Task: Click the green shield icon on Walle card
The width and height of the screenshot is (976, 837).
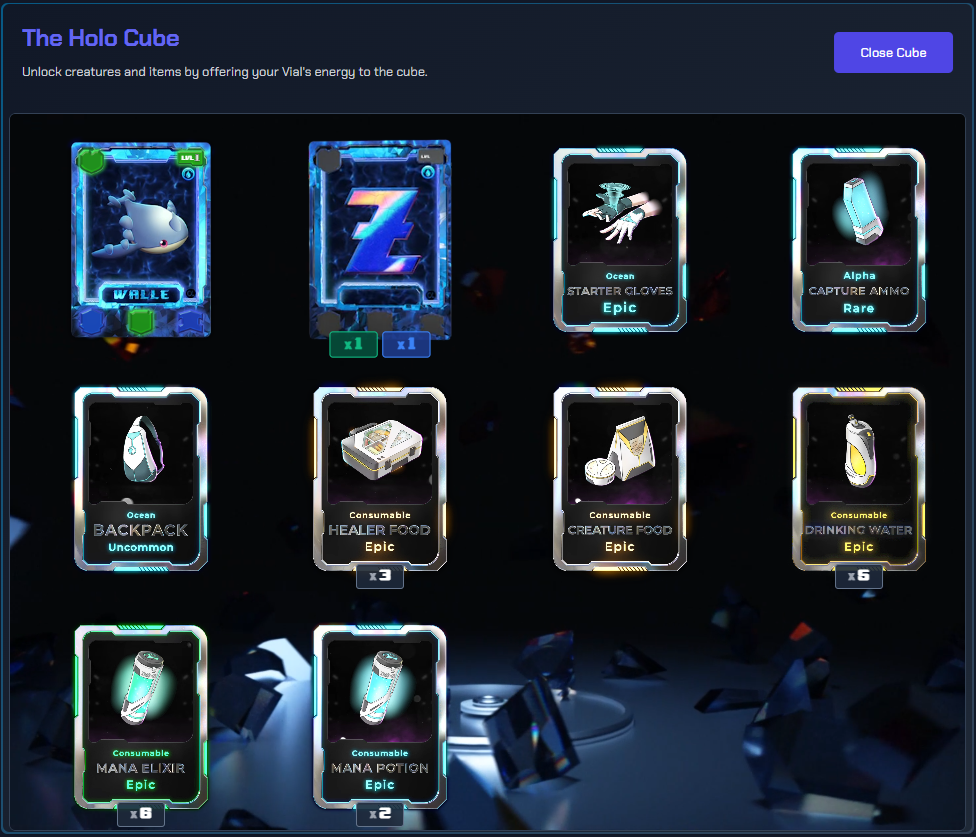Action: 91,162
